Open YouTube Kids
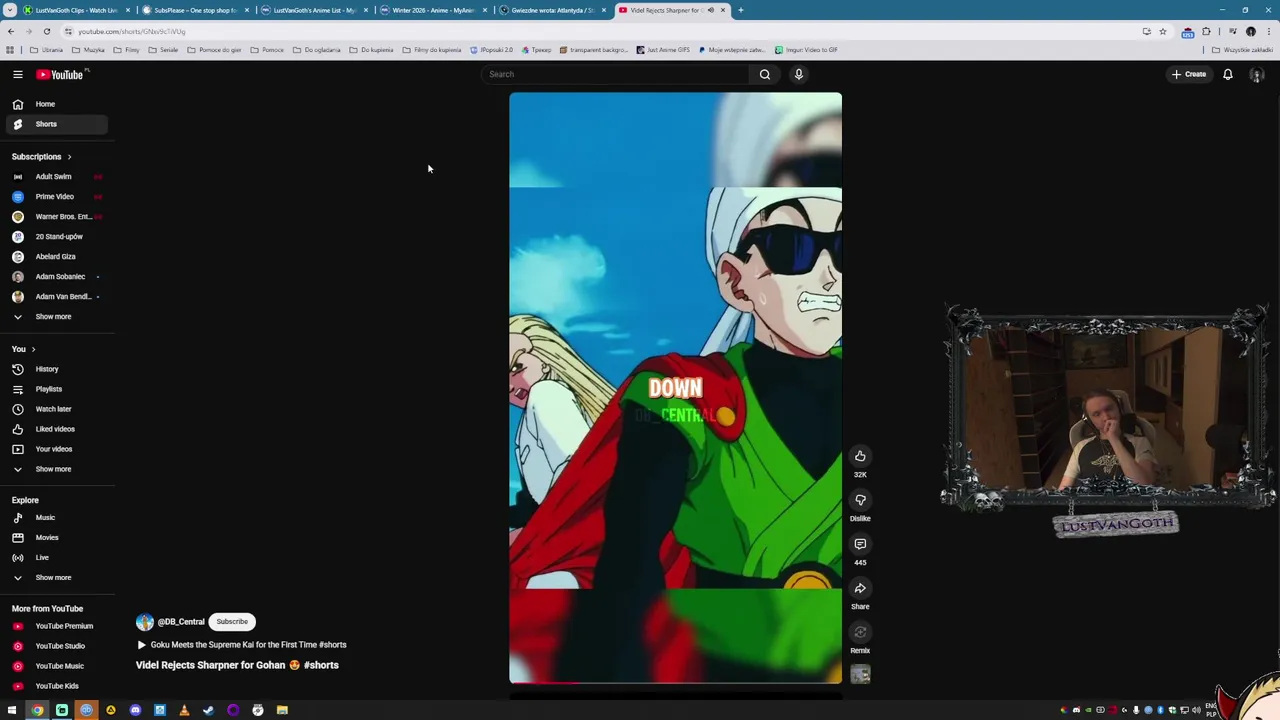The height and width of the screenshot is (720, 1280). click(x=57, y=686)
